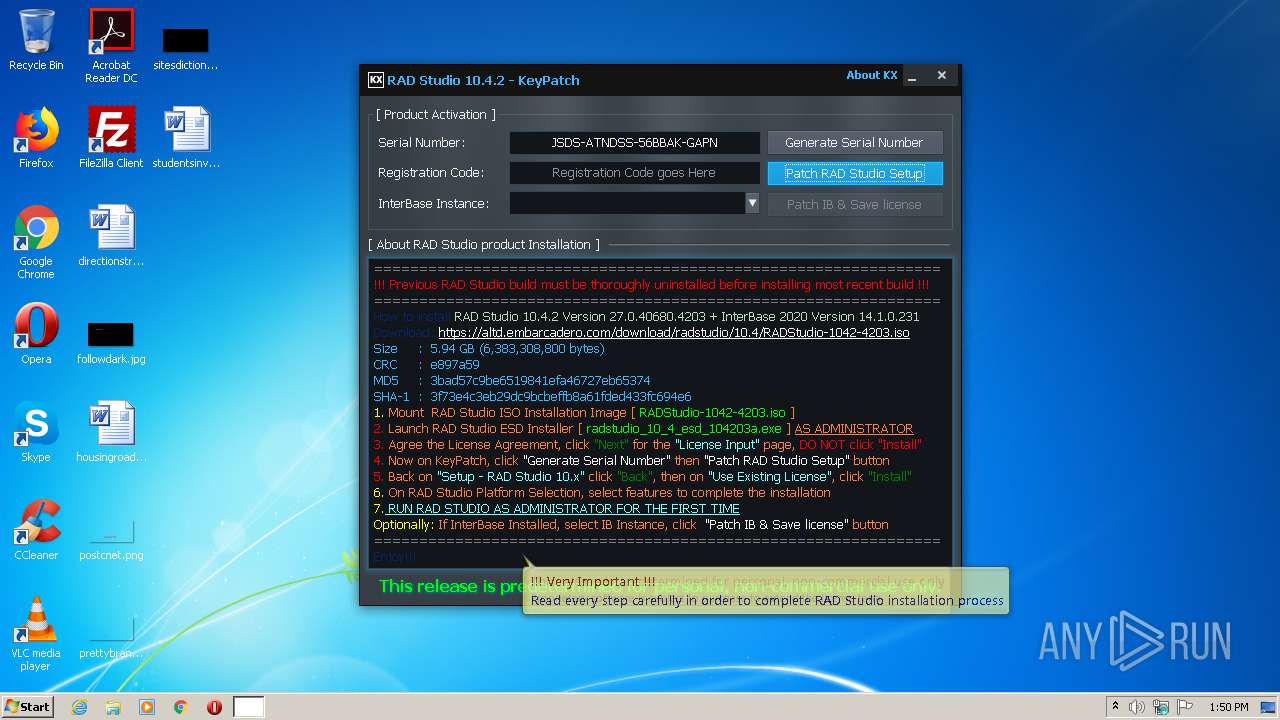Screen dimensions: 1280x720
Task: Click the CRC value e897a59
Action: pyautogui.click(x=455, y=365)
